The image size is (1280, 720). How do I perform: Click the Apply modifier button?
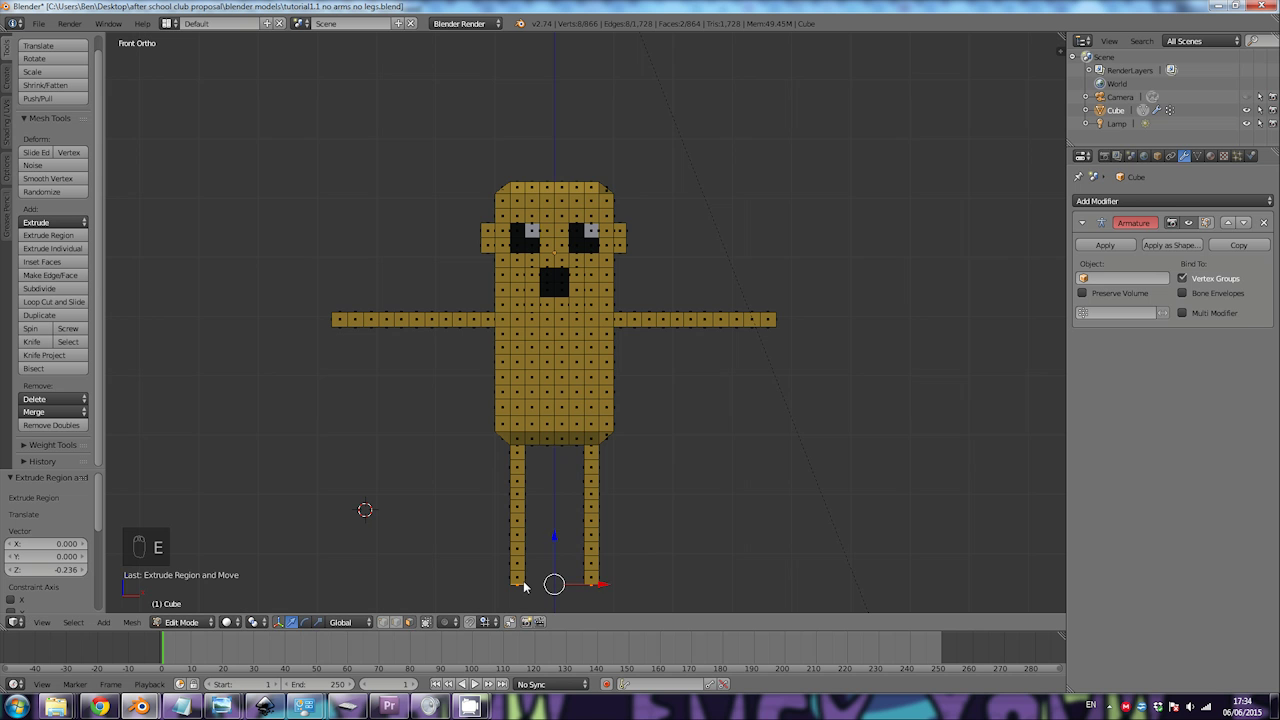click(1105, 245)
